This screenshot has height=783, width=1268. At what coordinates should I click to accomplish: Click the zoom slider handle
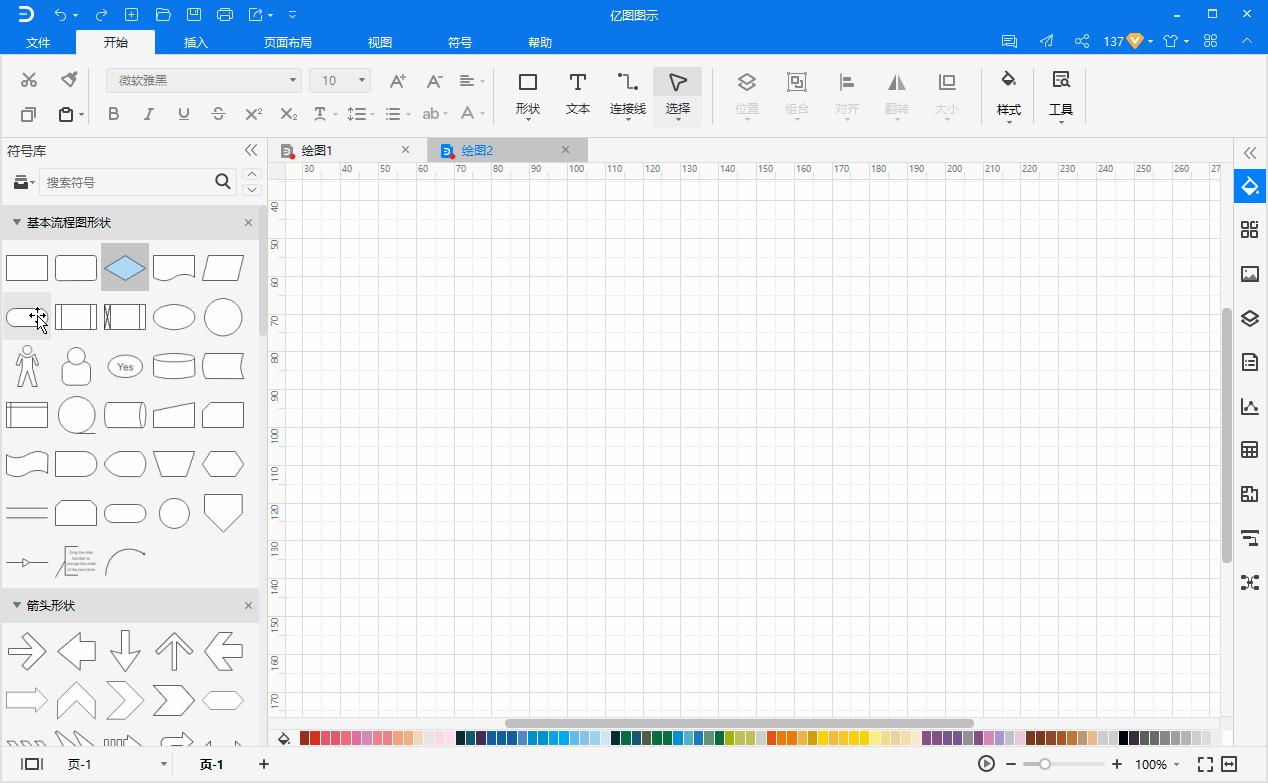click(1044, 764)
